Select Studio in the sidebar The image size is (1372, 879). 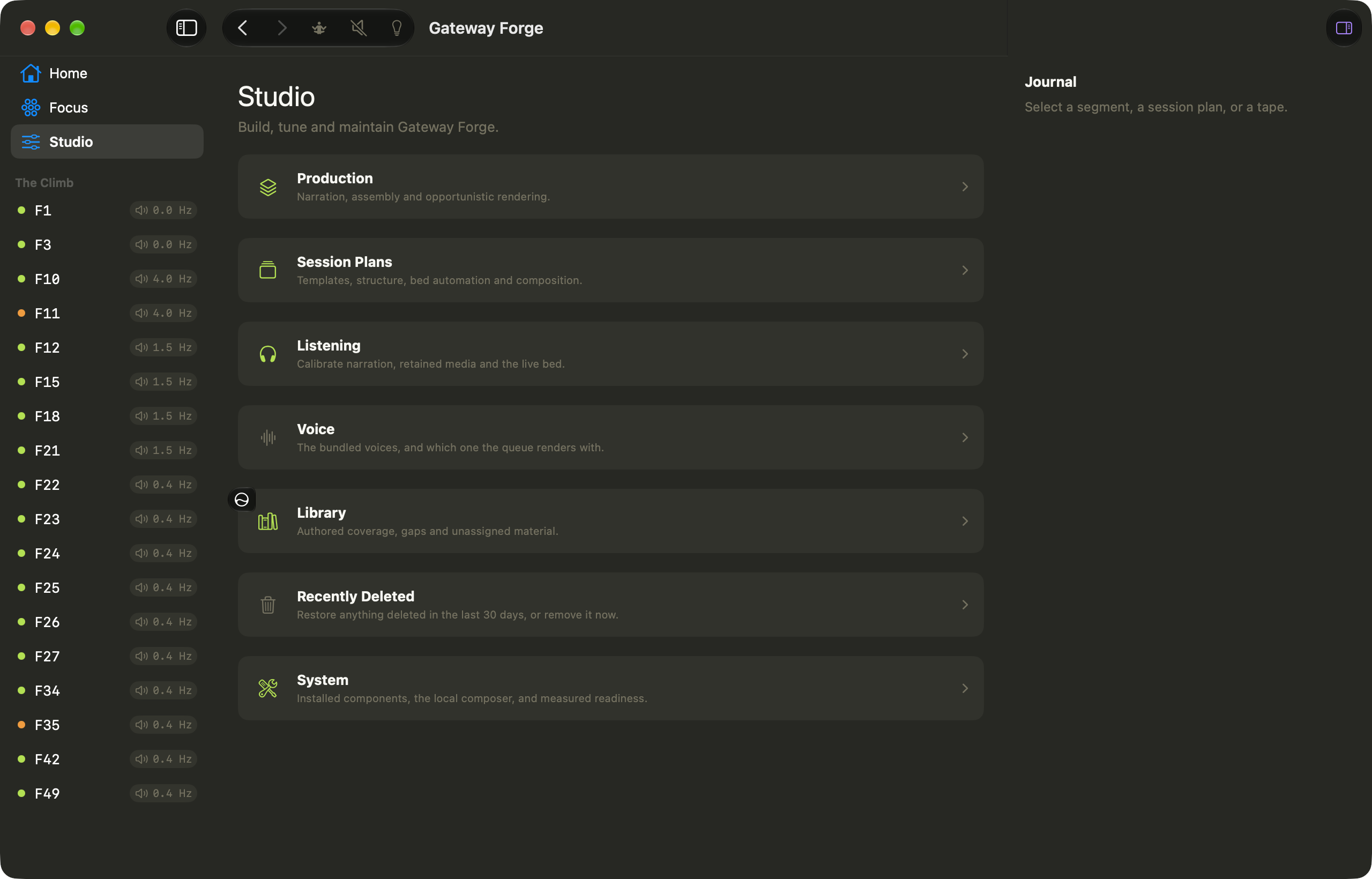(107, 141)
